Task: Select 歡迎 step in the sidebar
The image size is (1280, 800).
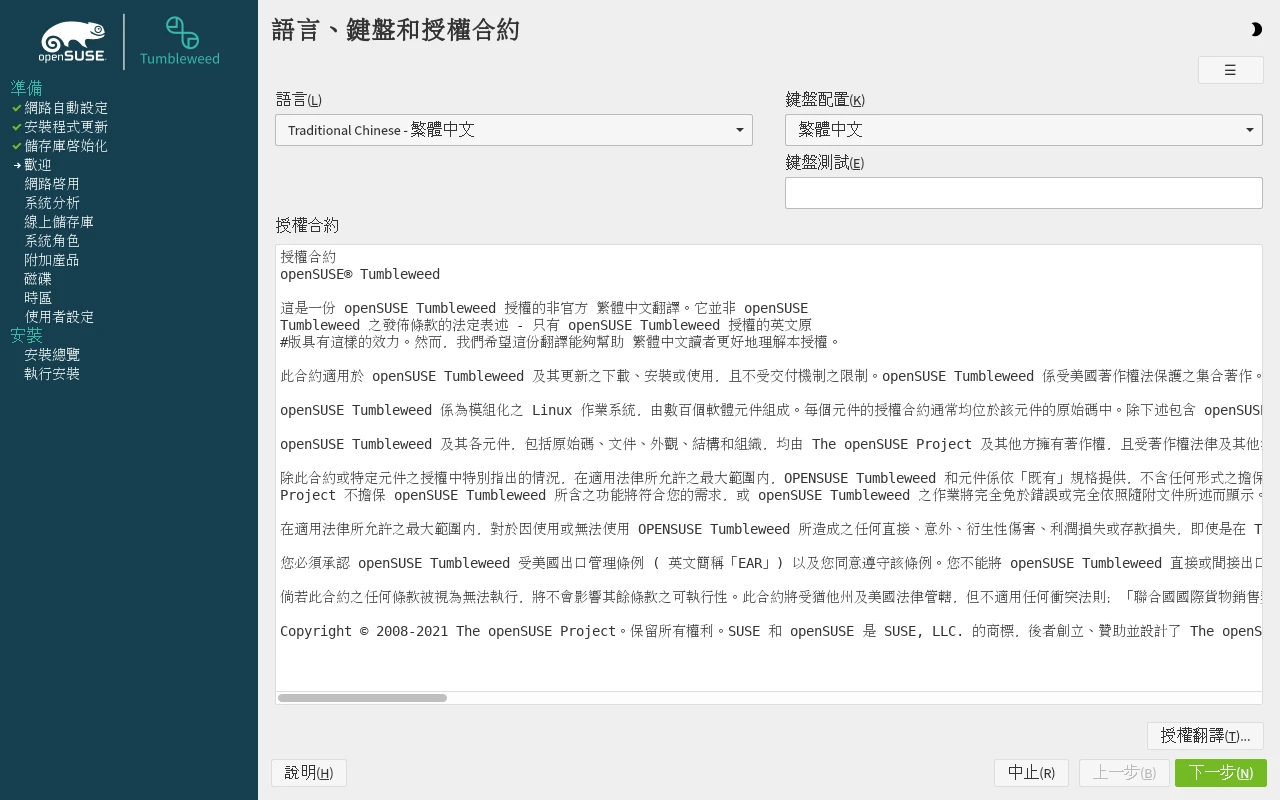Action: 38,165
